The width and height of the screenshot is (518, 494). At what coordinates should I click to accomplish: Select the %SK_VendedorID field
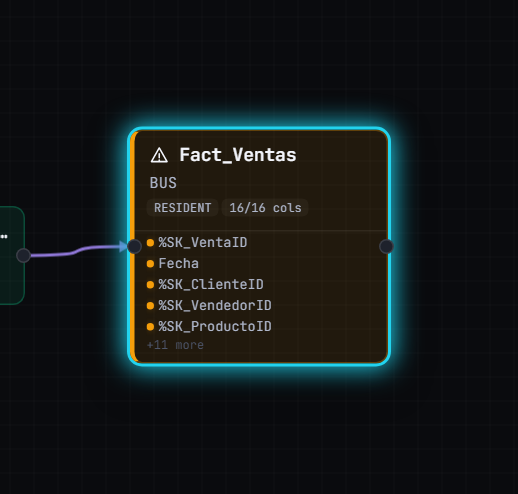point(215,305)
